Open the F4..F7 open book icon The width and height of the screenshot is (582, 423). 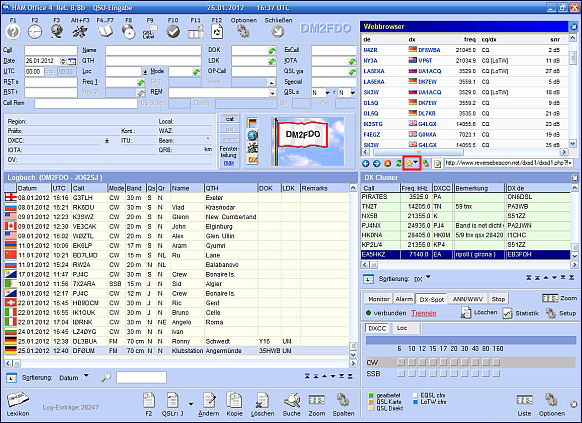[x=105, y=32]
